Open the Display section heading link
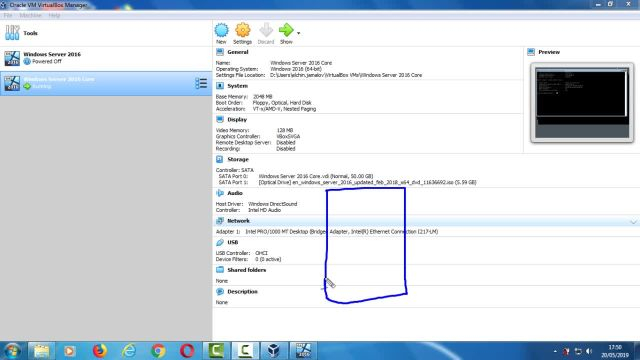The width and height of the screenshot is (640, 360). 237,120
